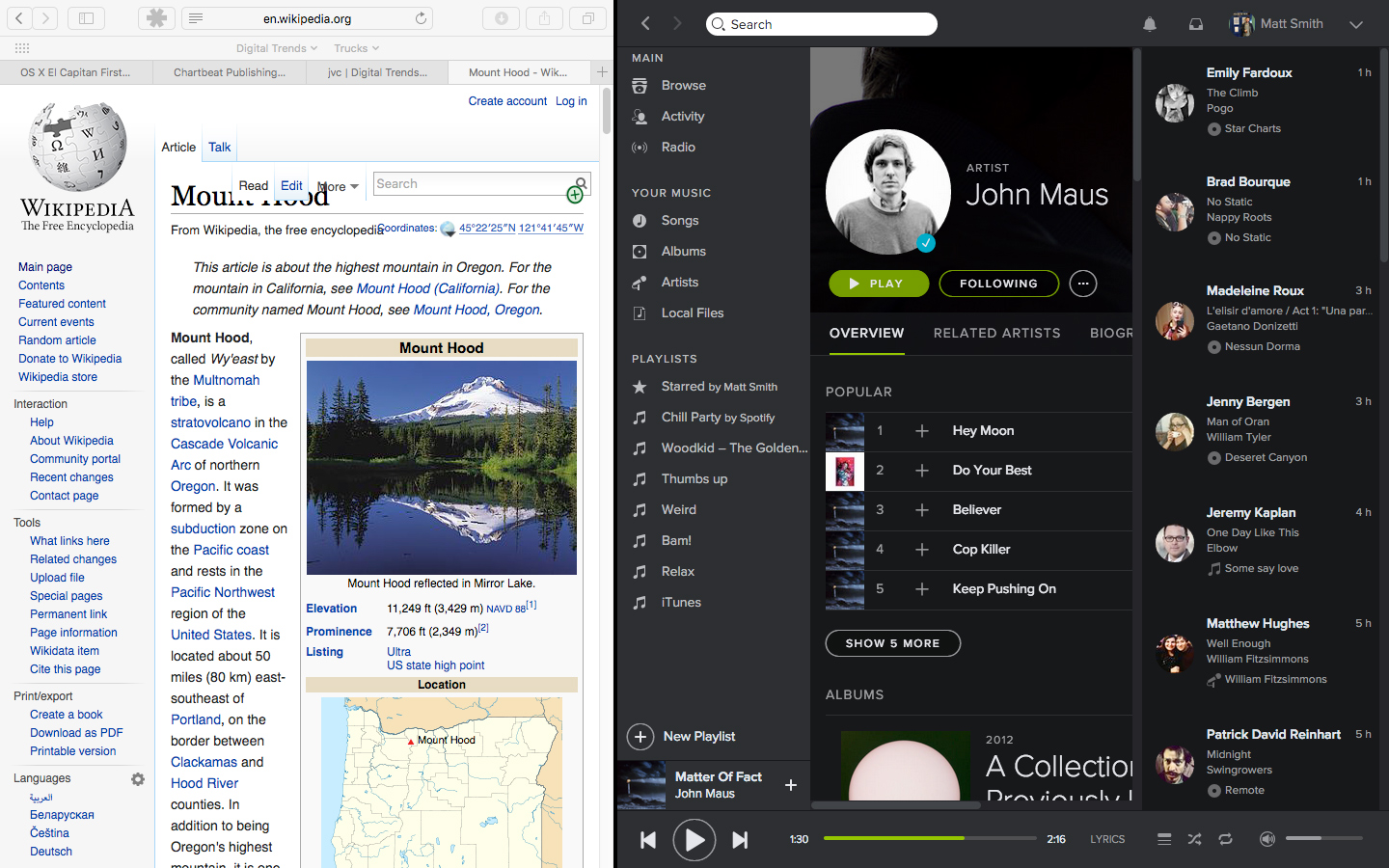Click the main play button in player
Image resolution: width=1389 pixels, height=868 pixels.
694,840
